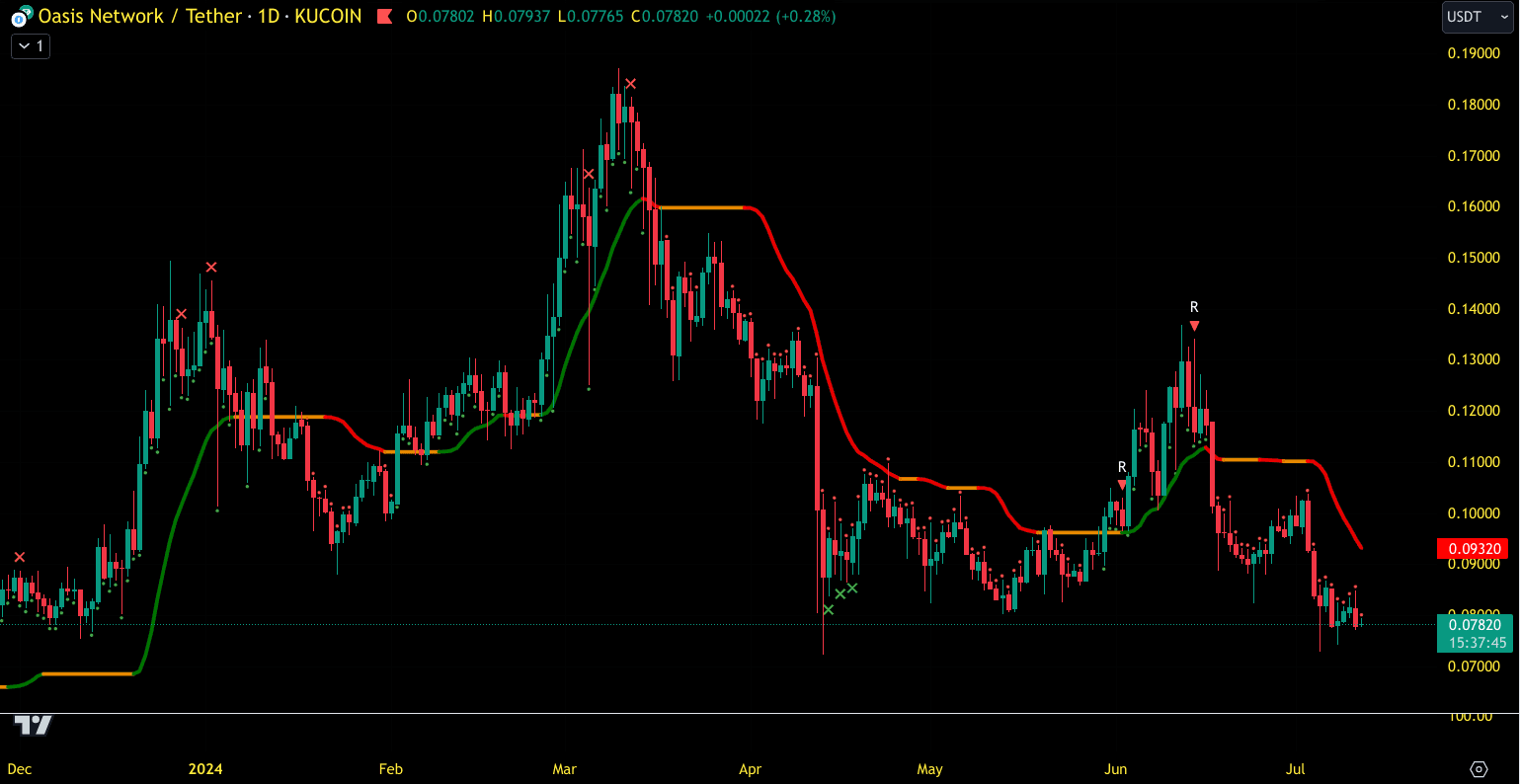Click the 'Feb' label on time axis
Viewport: 1520px width, 784px height.
pos(391,769)
